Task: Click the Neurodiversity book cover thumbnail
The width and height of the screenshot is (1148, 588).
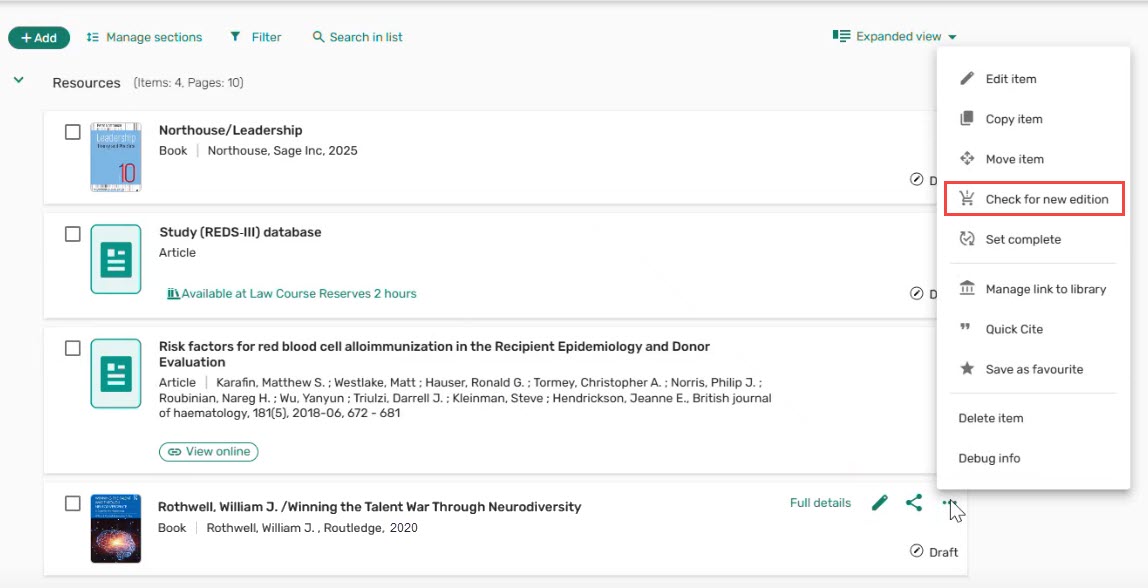Action: click(x=116, y=529)
